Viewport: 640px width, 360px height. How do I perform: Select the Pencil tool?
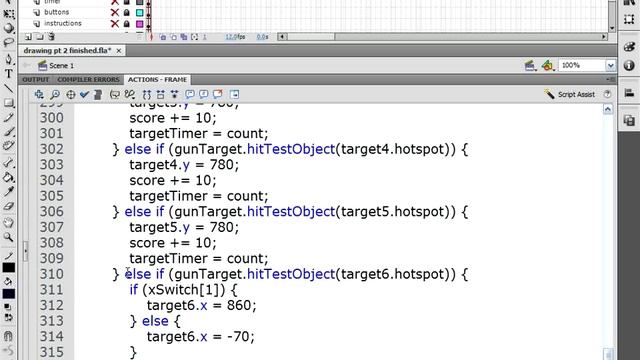click(9, 118)
